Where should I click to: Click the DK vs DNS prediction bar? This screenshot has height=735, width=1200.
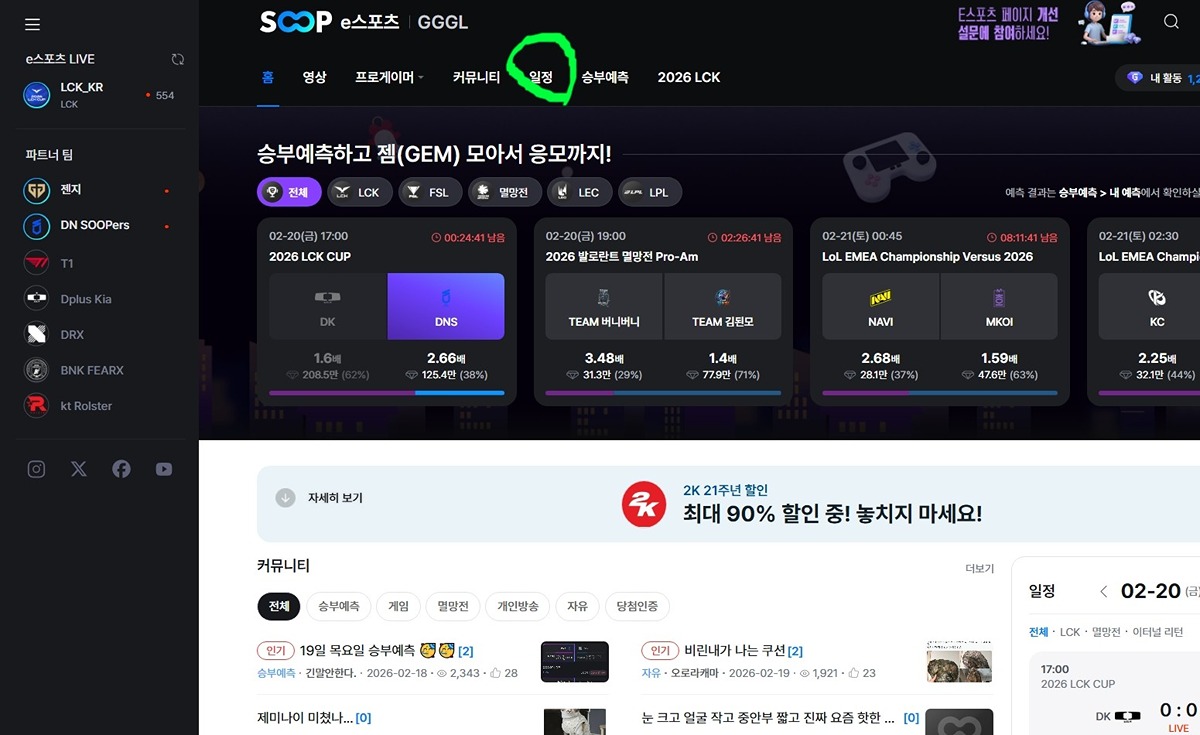click(387, 393)
